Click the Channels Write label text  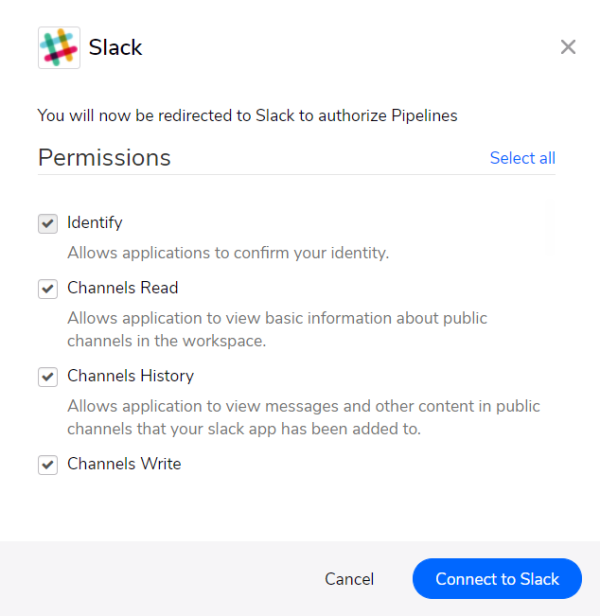(124, 464)
